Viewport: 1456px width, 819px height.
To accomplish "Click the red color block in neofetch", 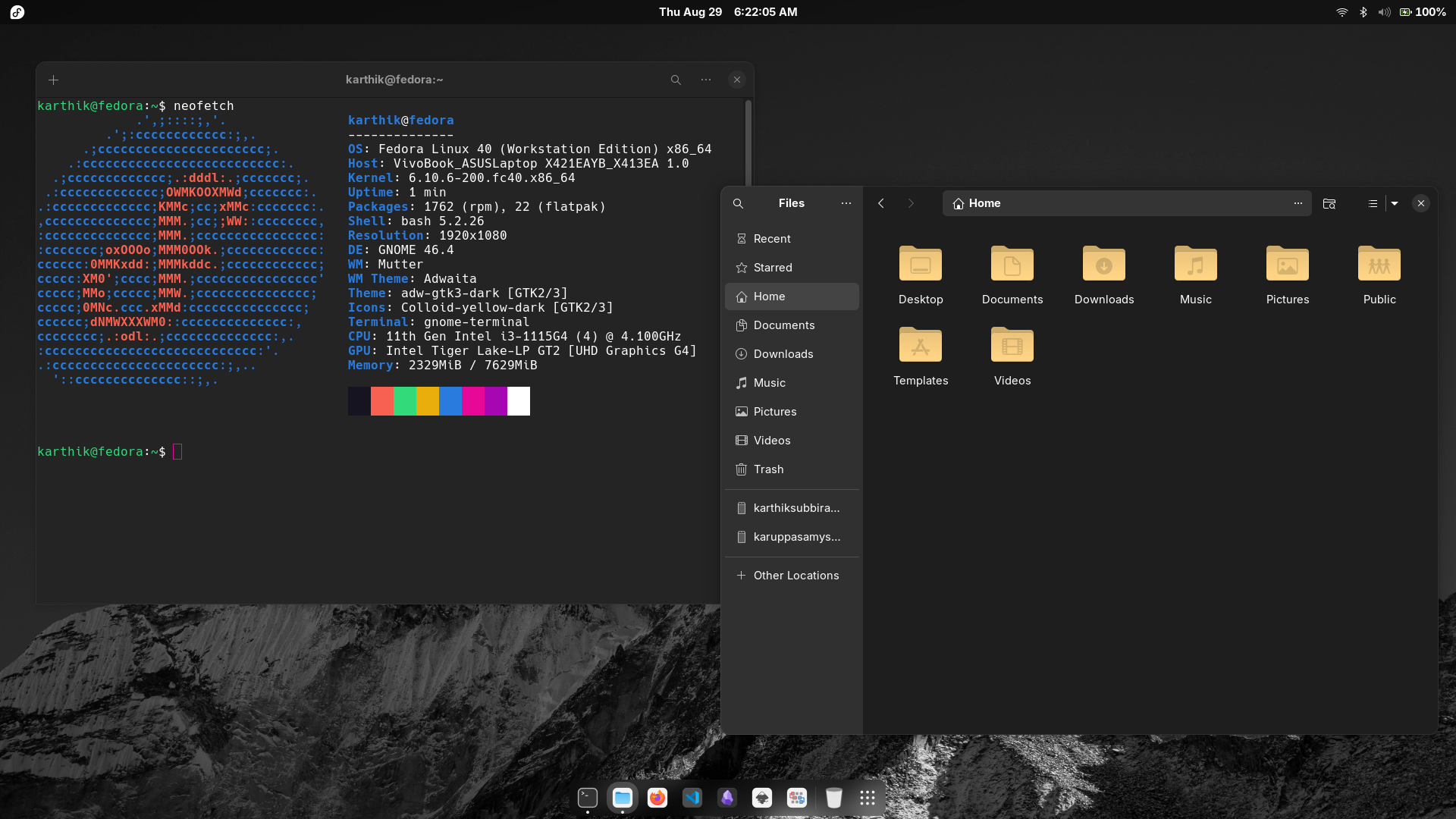I will click(x=382, y=401).
